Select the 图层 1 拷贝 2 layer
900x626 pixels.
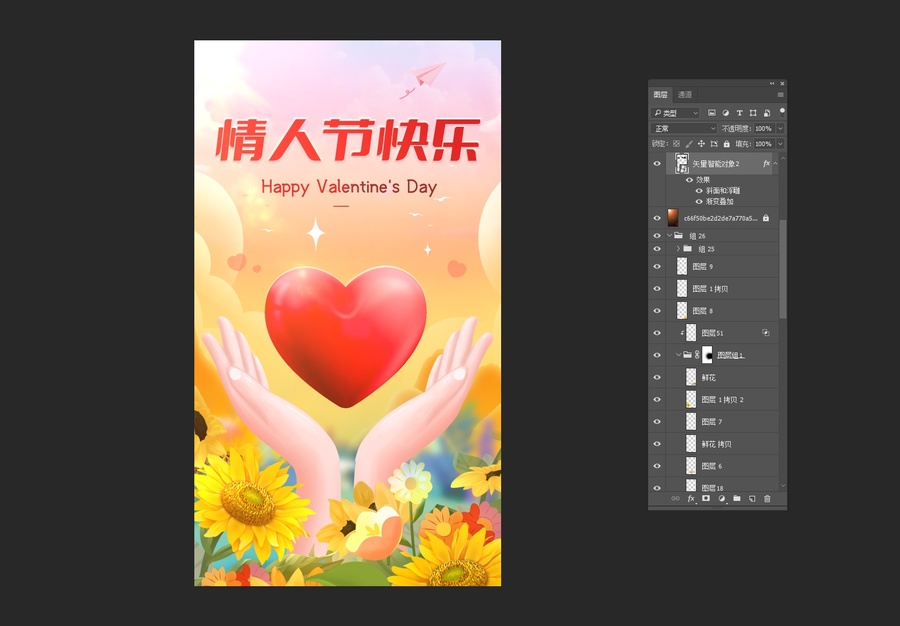[722, 399]
